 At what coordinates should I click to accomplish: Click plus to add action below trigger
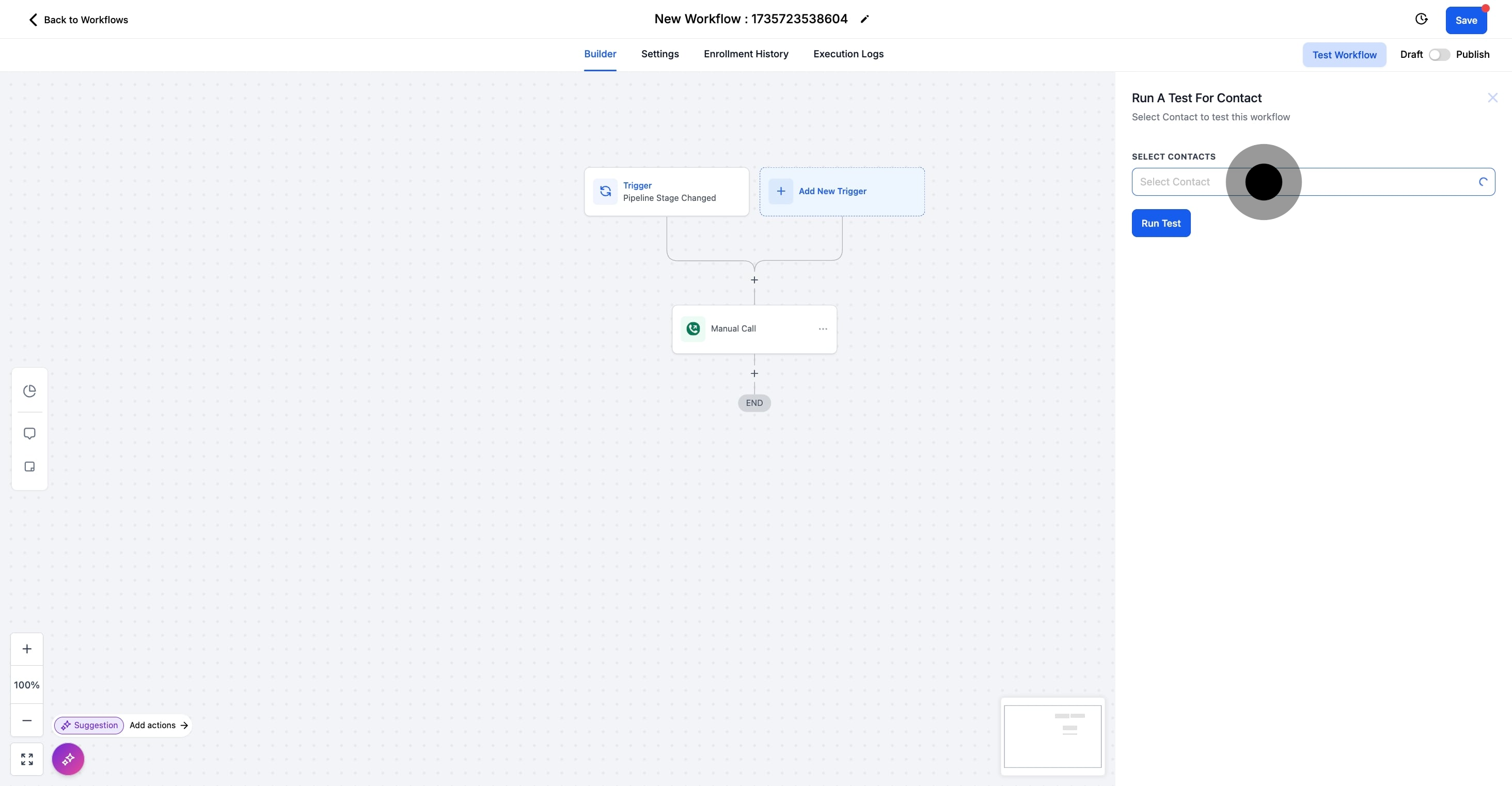(754, 280)
